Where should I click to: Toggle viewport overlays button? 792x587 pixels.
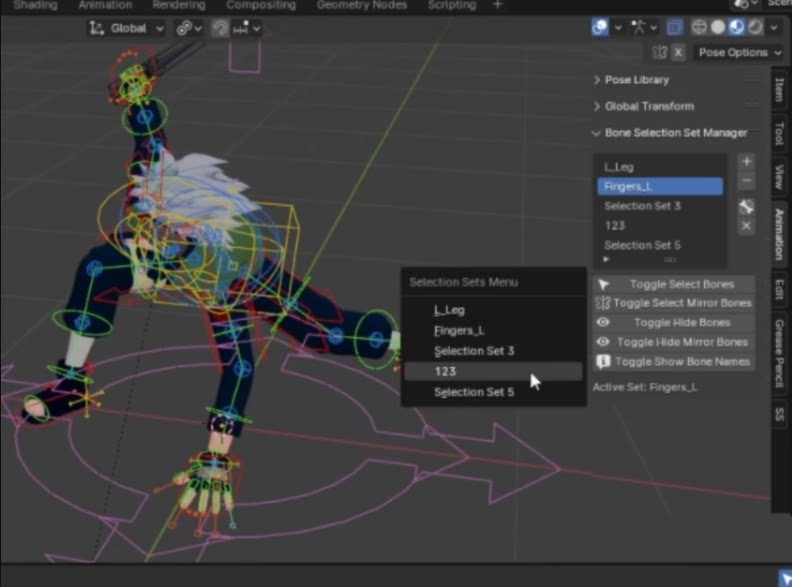[600, 27]
